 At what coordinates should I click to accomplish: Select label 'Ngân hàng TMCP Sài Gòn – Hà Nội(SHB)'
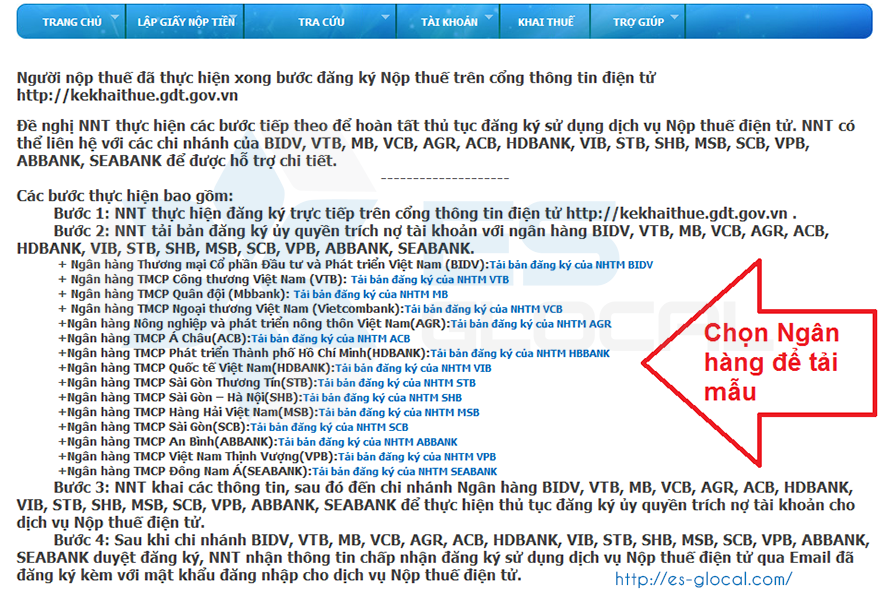[185, 397]
